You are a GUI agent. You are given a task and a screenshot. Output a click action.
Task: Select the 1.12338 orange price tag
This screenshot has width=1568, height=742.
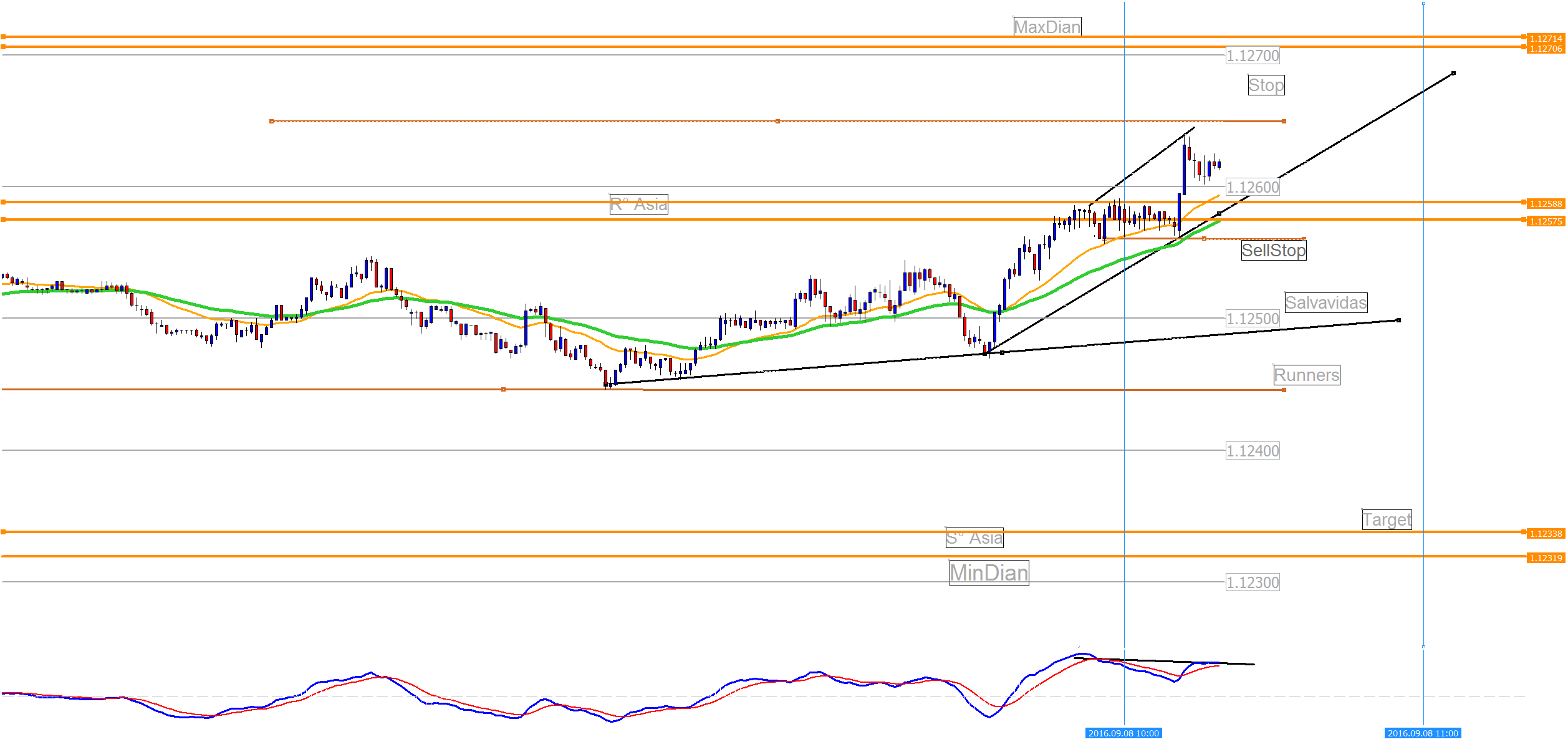pos(1546,534)
